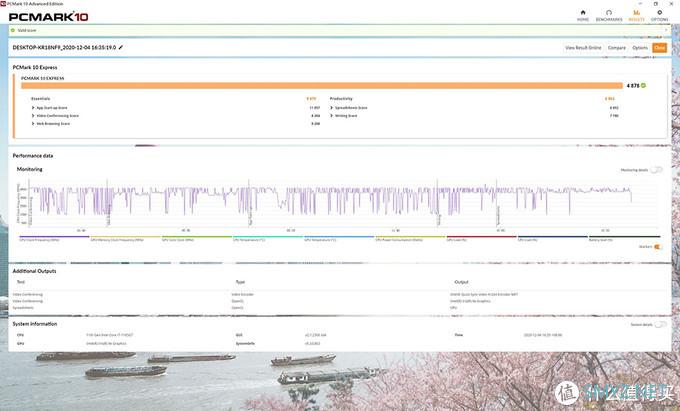Image resolution: width=680 pixels, height=411 pixels.
Task: Click the Time label in System information
Action: [459, 335]
